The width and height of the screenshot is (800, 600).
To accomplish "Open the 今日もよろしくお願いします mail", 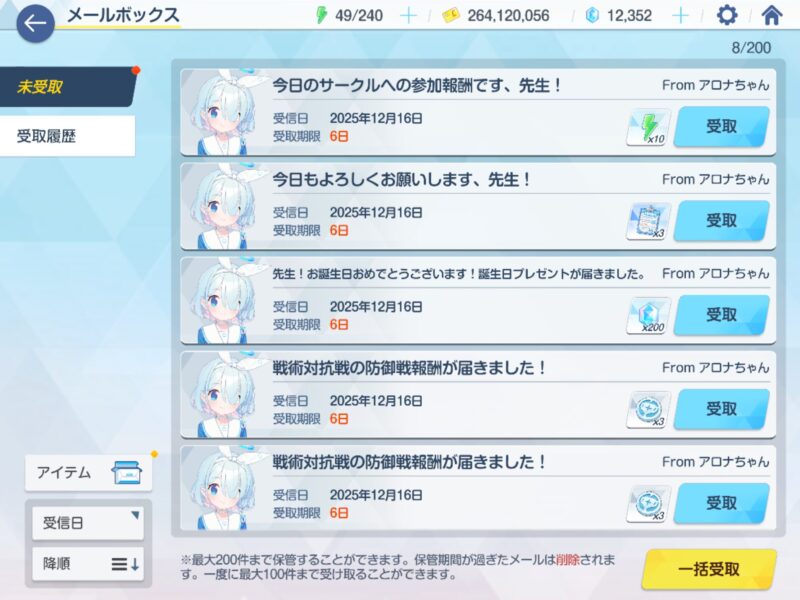I will 478,207.
